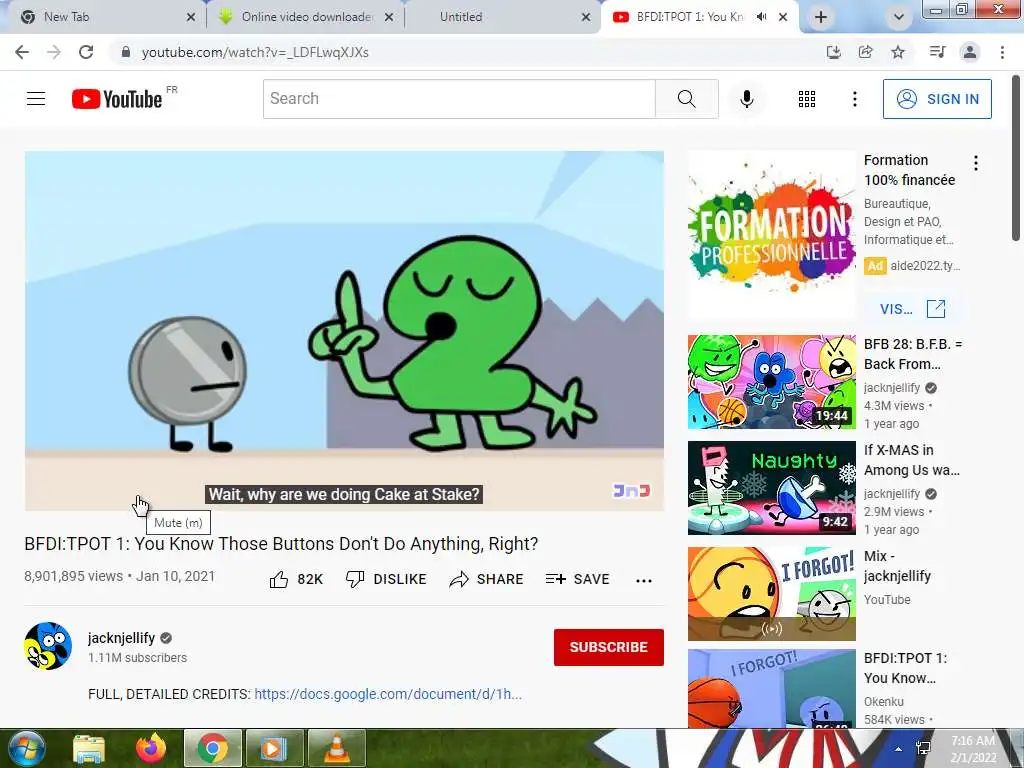Open the new tab plus button
The height and width of the screenshot is (768, 1024).
point(821,17)
